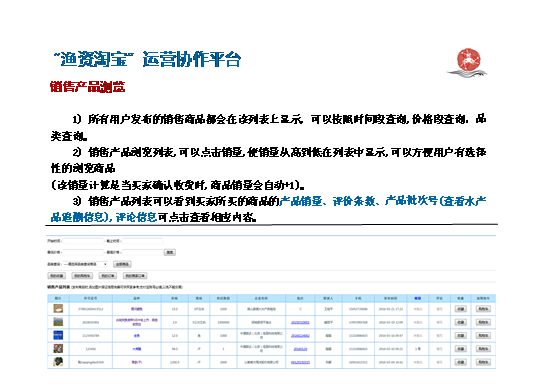Open the fifth row product thumbnail
This screenshot has height=390, width=554.
[x=58, y=362]
